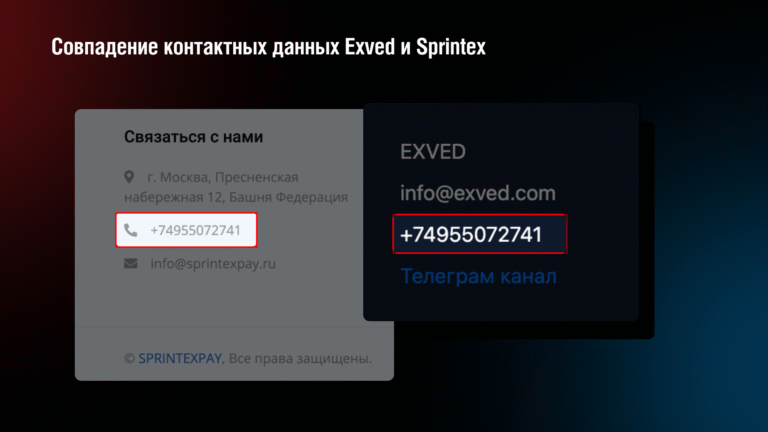Click the Все права защищены footer text
Screen dimensions: 768x432
point(300,359)
